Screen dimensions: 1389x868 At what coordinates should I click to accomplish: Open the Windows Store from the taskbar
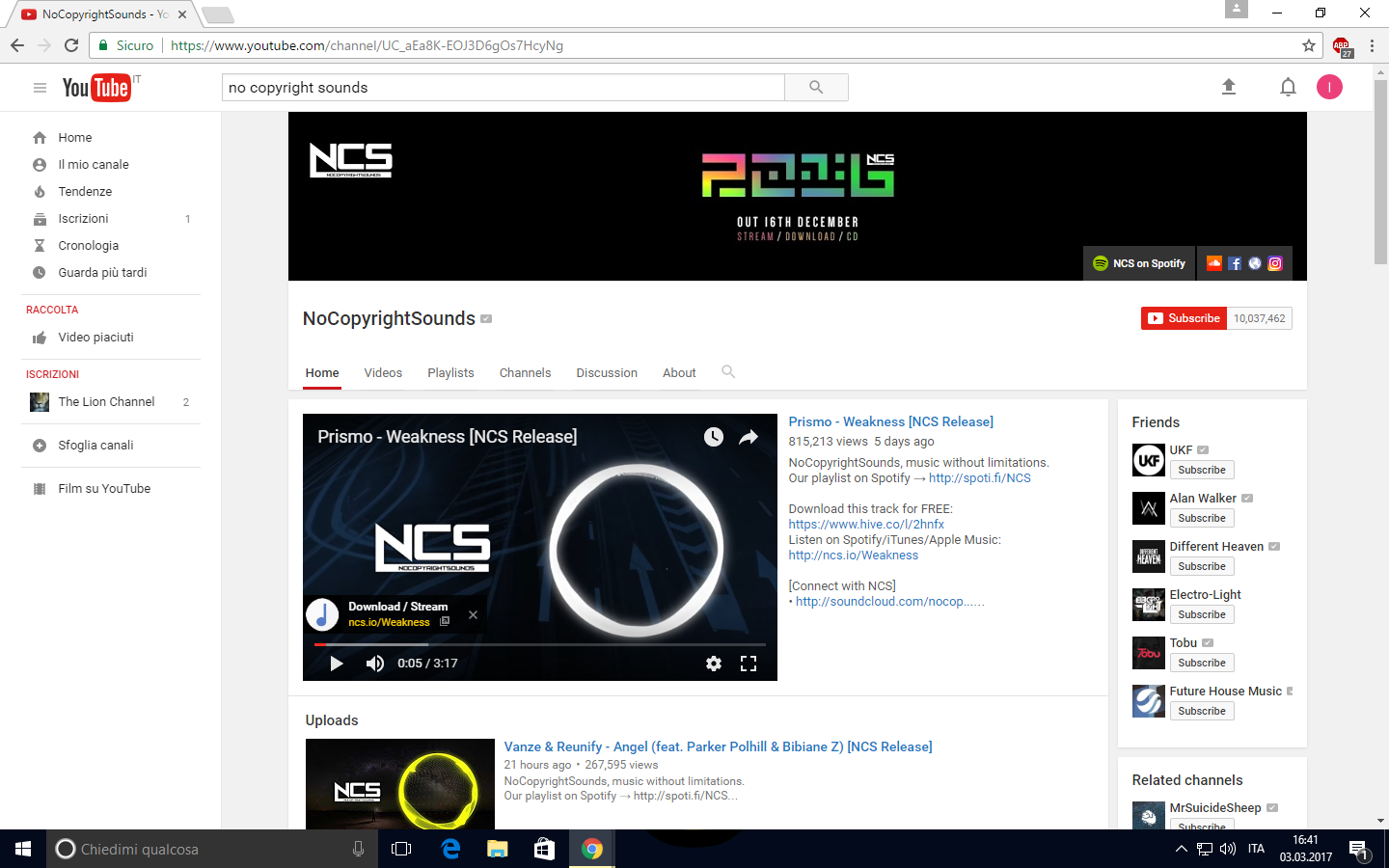[544, 849]
